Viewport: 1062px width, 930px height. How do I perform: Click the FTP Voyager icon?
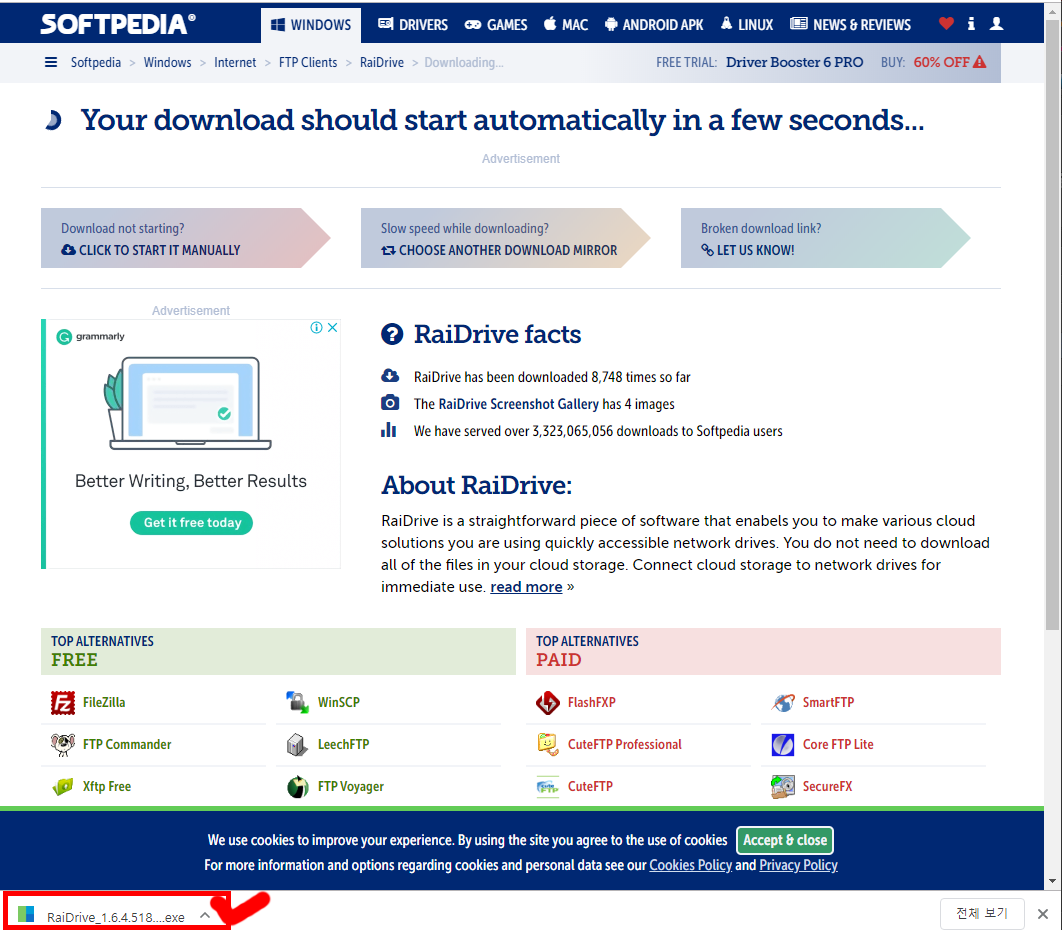coord(297,786)
